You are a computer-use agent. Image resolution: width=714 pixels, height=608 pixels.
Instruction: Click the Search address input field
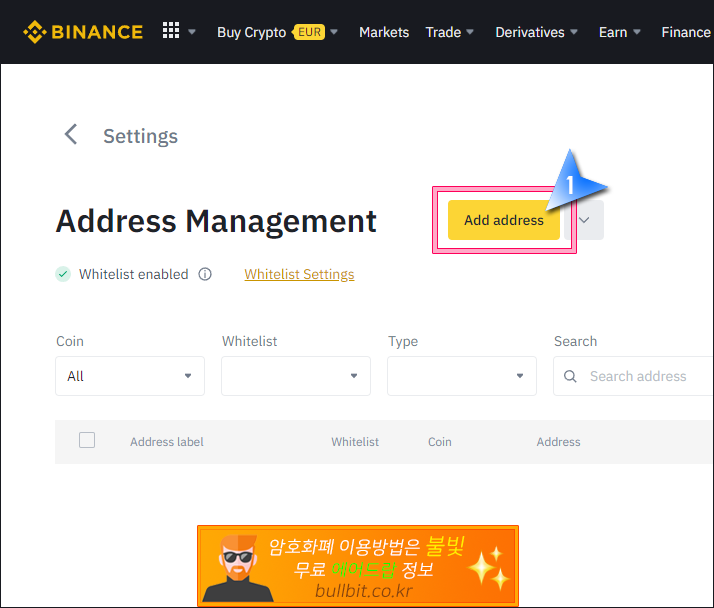point(633,376)
